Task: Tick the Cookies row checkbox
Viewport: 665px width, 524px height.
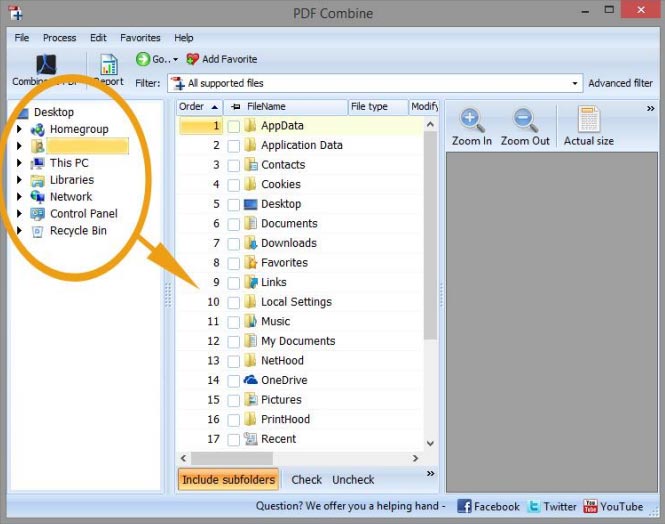Action: pos(234,185)
